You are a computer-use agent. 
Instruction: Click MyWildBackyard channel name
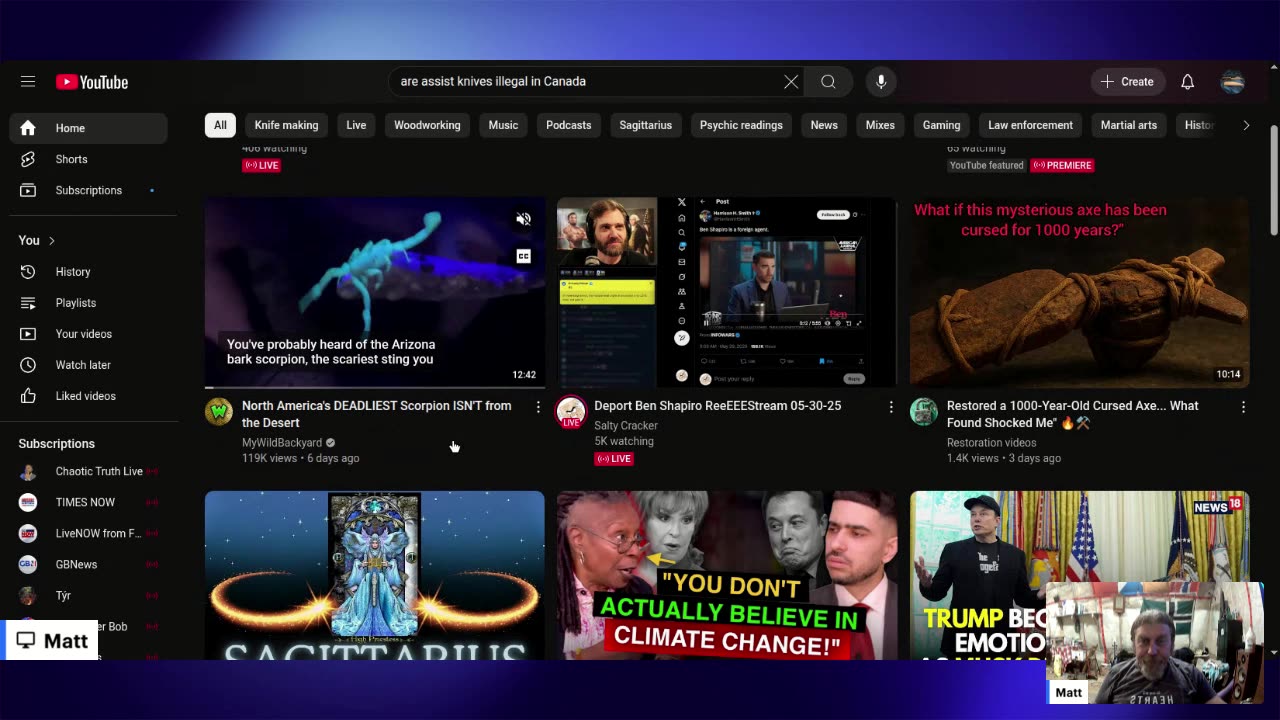(282, 442)
